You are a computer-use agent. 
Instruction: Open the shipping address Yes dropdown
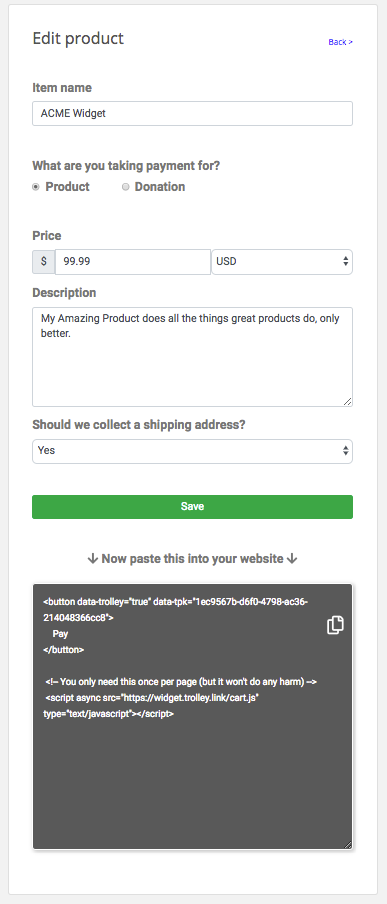[x=192, y=451]
